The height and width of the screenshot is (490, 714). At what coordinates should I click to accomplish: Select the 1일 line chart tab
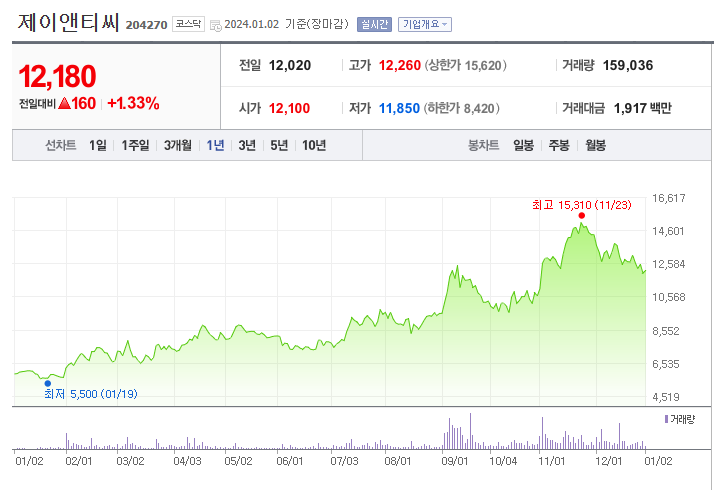98,145
